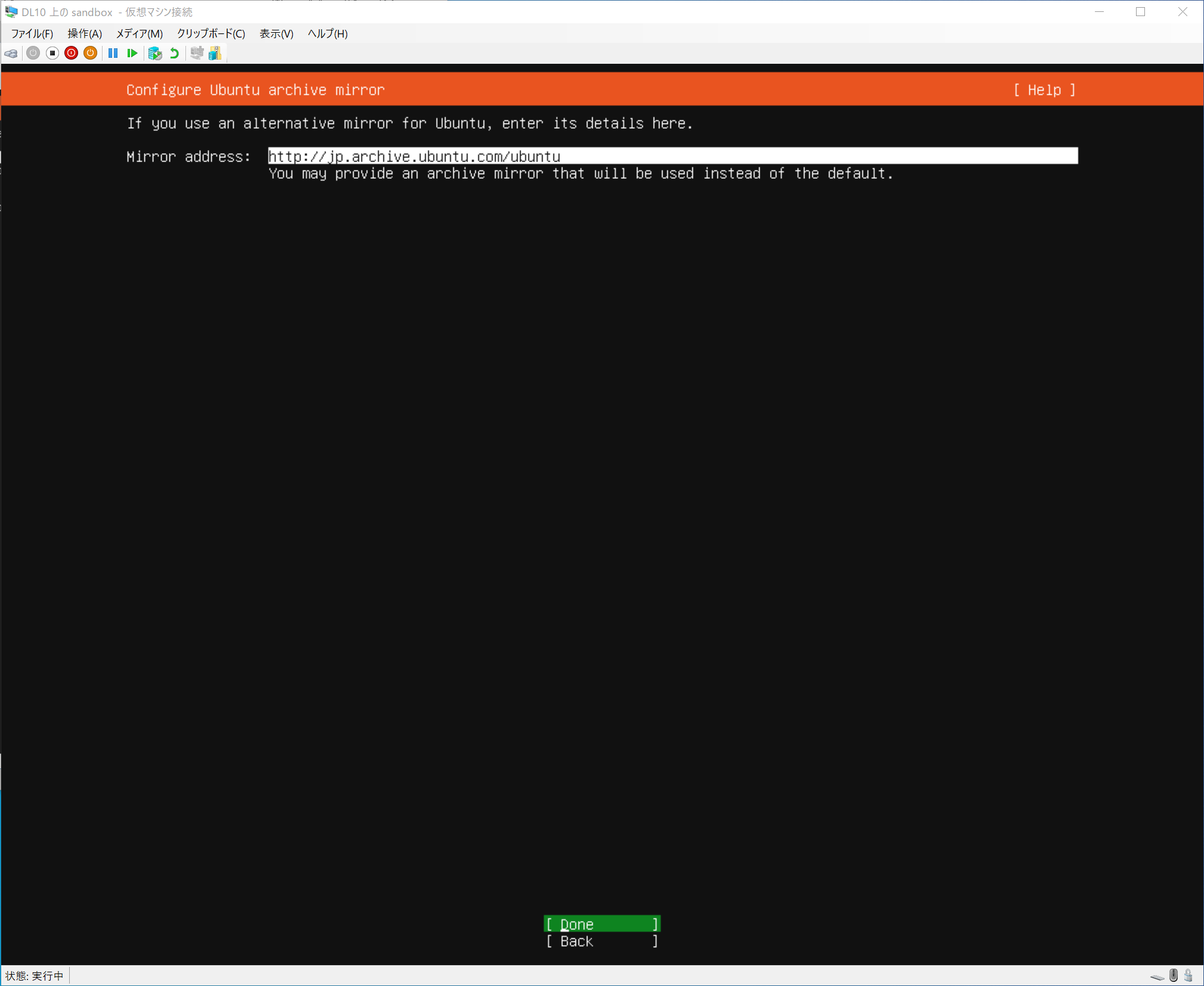Click the orange Save state icon
Image resolution: width=1204 pixels, height=986 pixels.
pyautogui.click(x=90, y=54)
